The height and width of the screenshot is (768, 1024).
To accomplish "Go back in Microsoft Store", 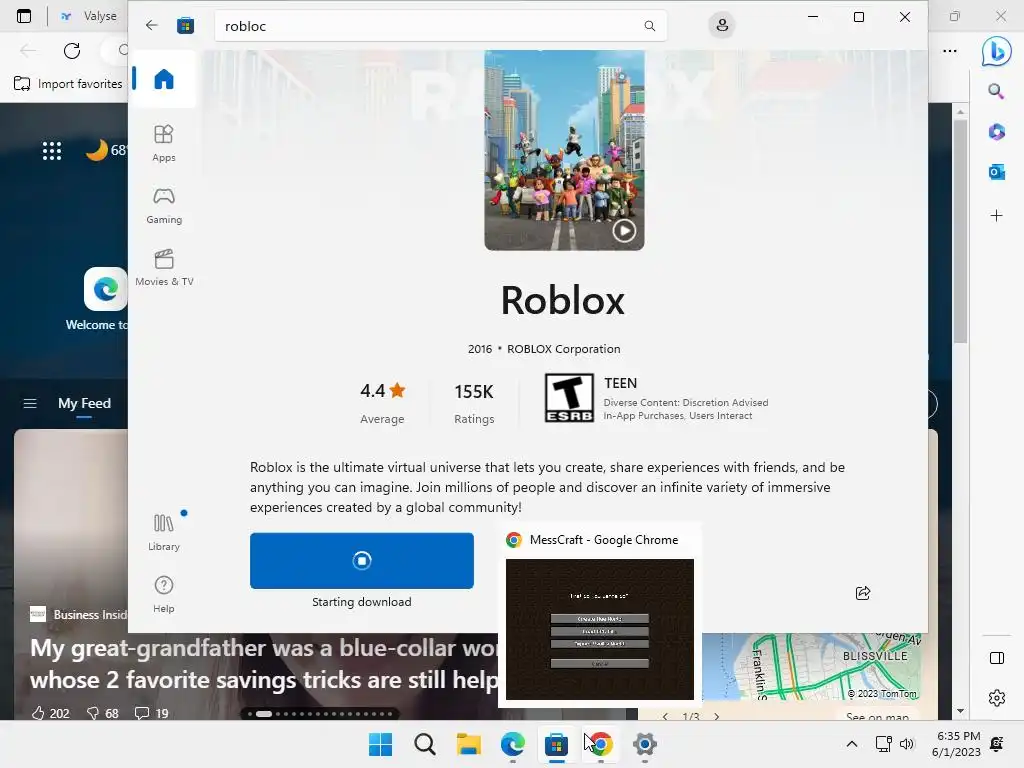I will (152, 25).
